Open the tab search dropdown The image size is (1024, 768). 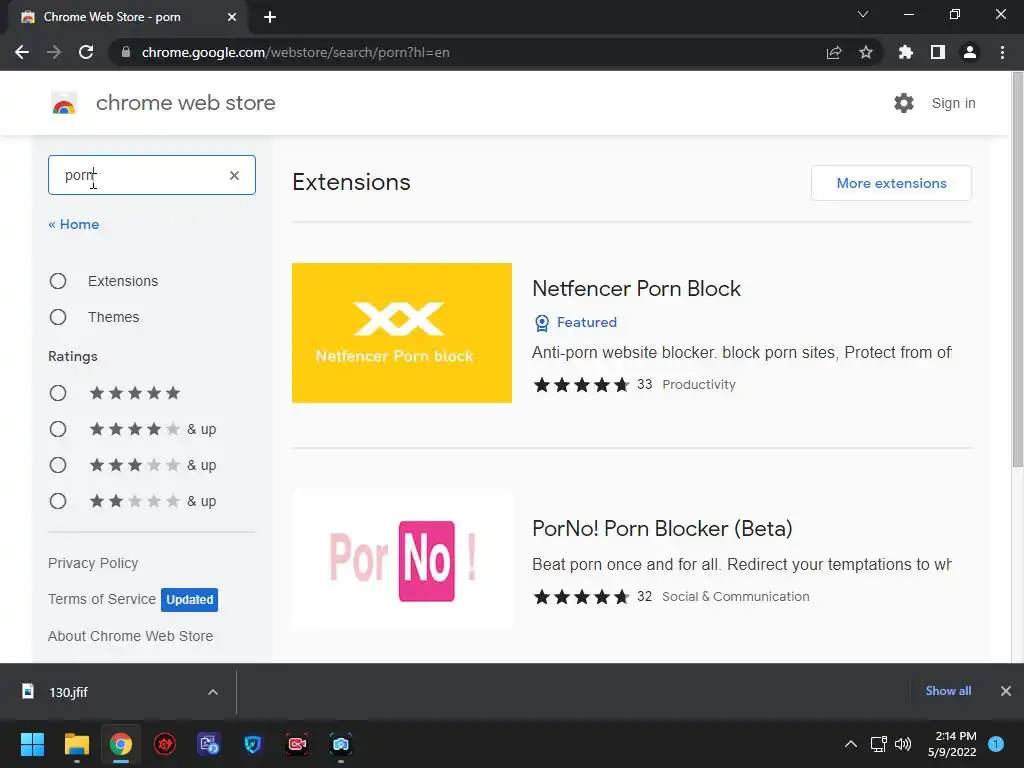863,14
